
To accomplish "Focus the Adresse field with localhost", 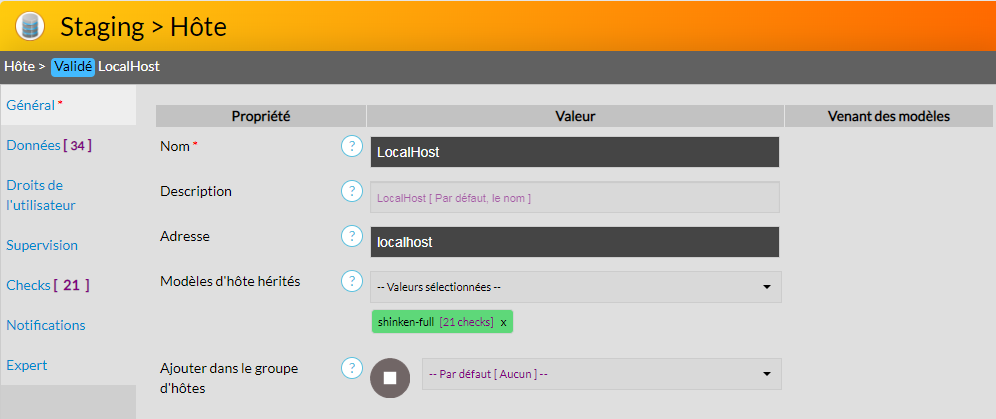I will pyautogui.click(x=574, y=242).
